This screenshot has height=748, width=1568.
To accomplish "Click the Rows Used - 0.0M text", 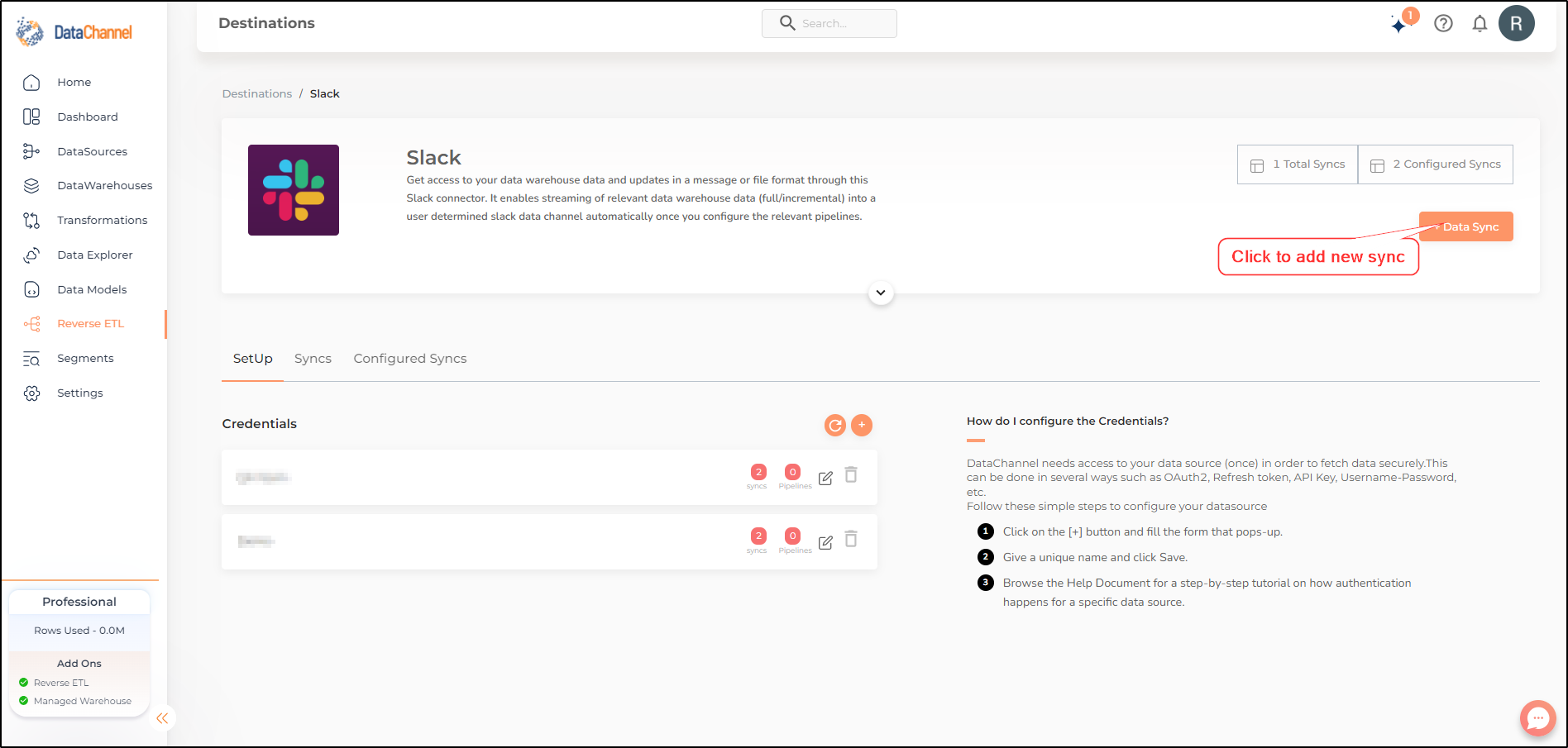I will coord(79,631).
